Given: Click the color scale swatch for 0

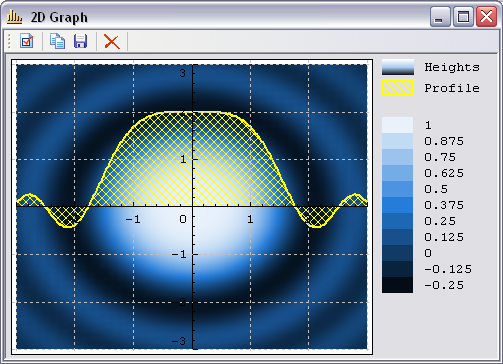Looking at the screenshot, I should [397, 253].
